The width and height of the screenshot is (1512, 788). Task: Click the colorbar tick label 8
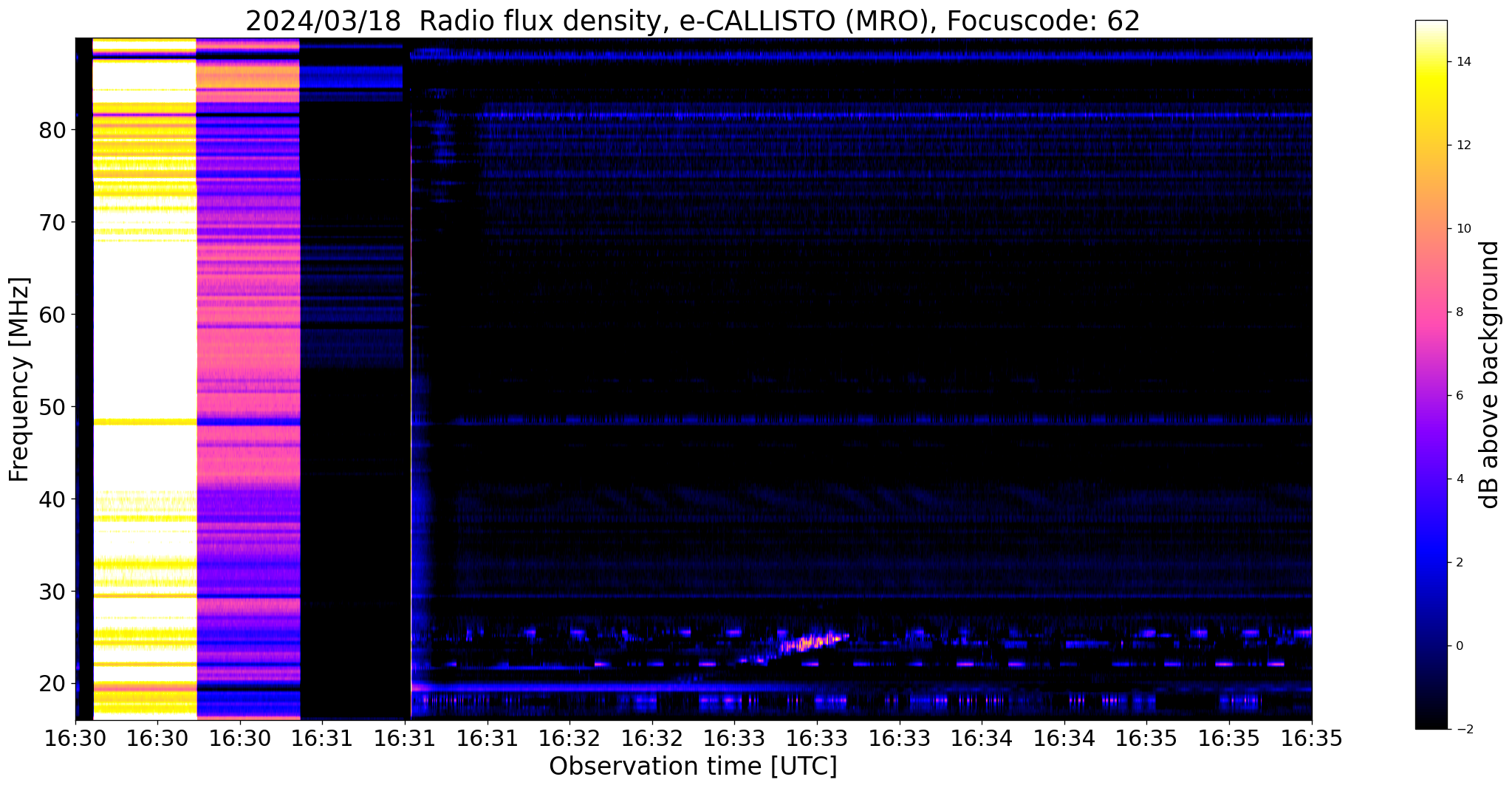(x=1459, y=312)
